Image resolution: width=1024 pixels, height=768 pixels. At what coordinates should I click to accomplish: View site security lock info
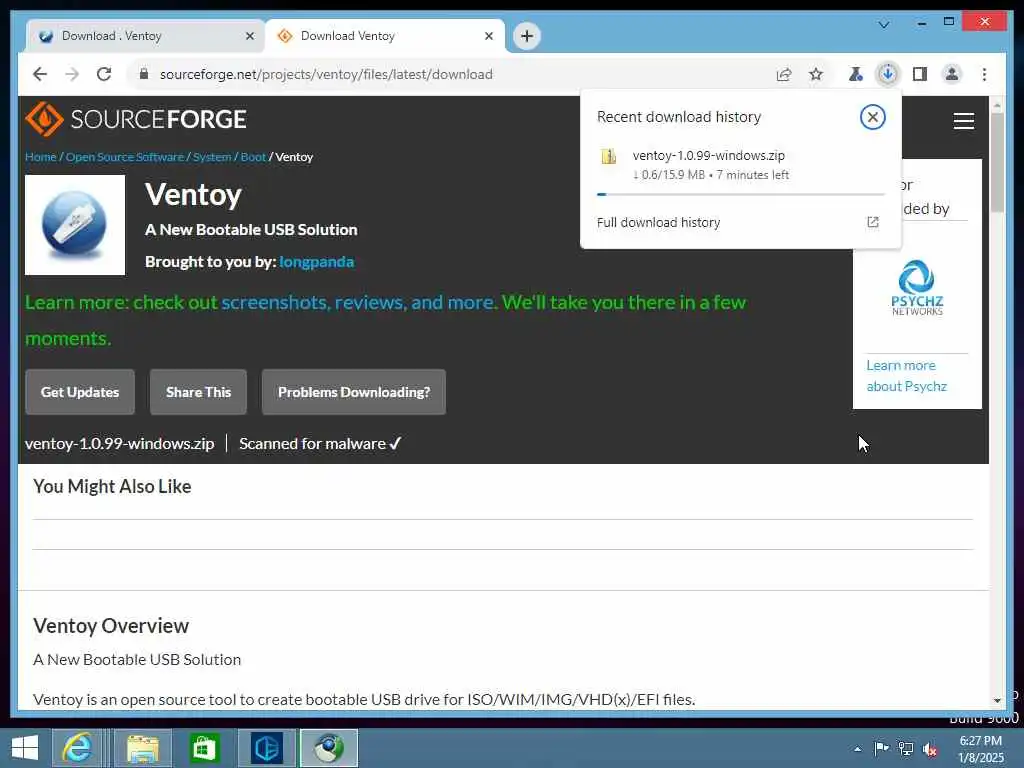click(x=144, y=74)
